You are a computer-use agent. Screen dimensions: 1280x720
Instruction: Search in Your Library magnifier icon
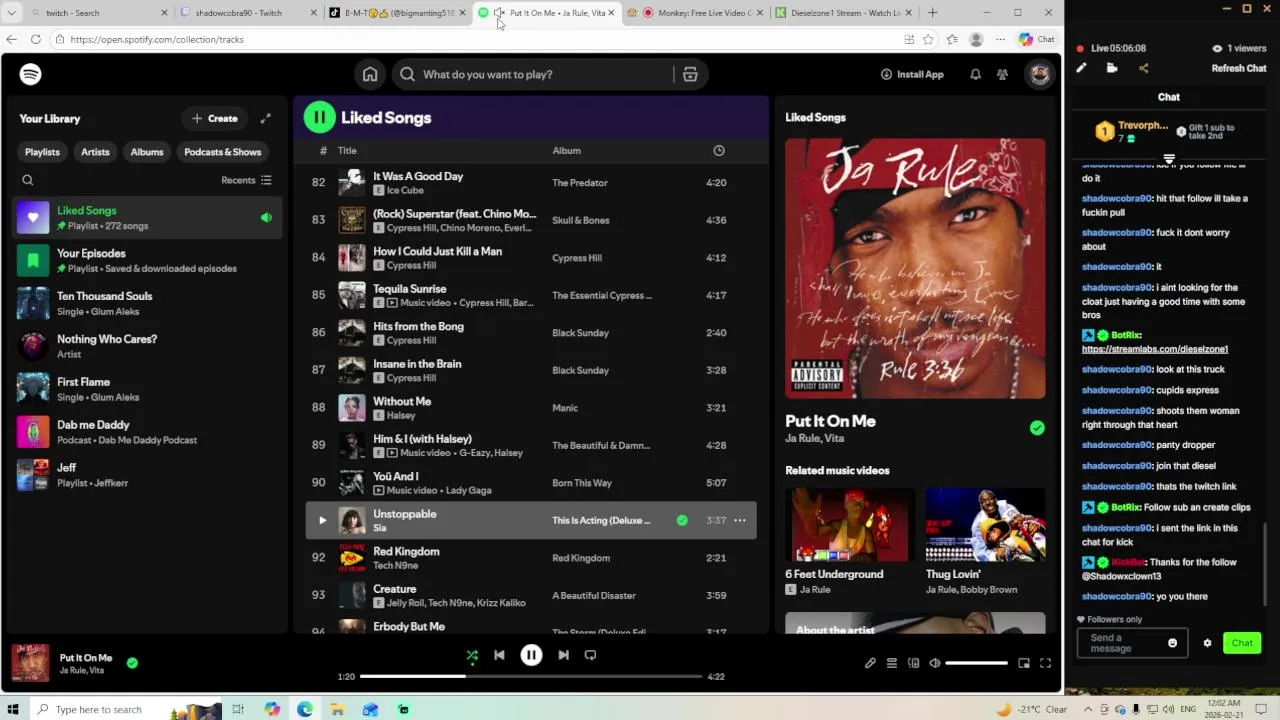pyautogui.click(x=28, y=180)
